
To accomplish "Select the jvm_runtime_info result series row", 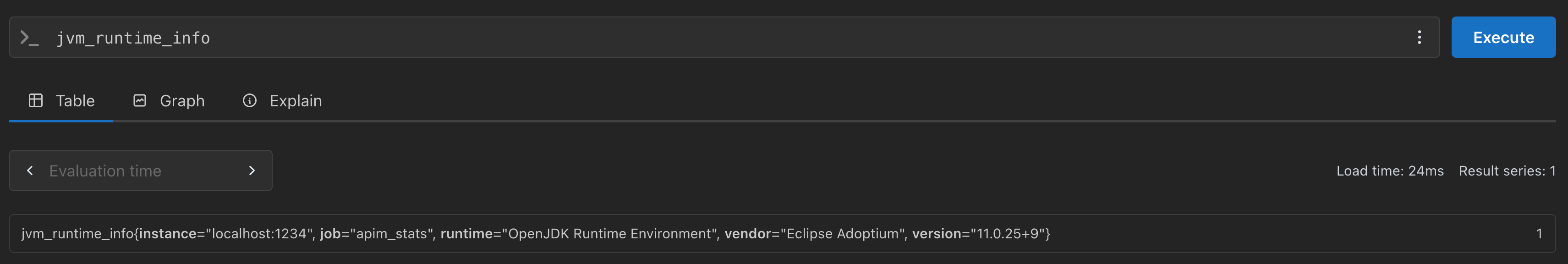I will coord(782,234).
